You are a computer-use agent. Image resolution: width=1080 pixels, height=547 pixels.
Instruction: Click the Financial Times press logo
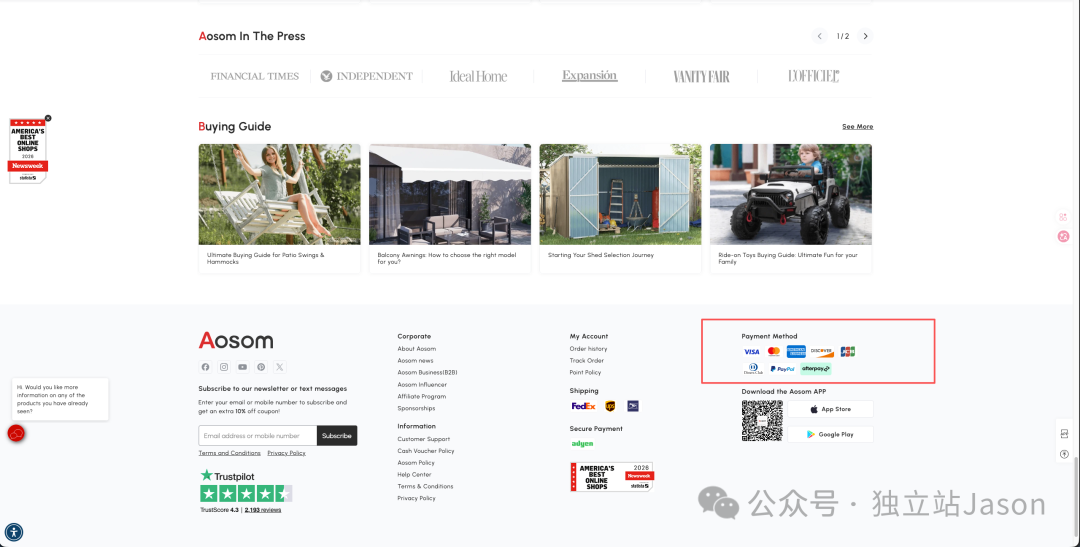click(255, 76)
